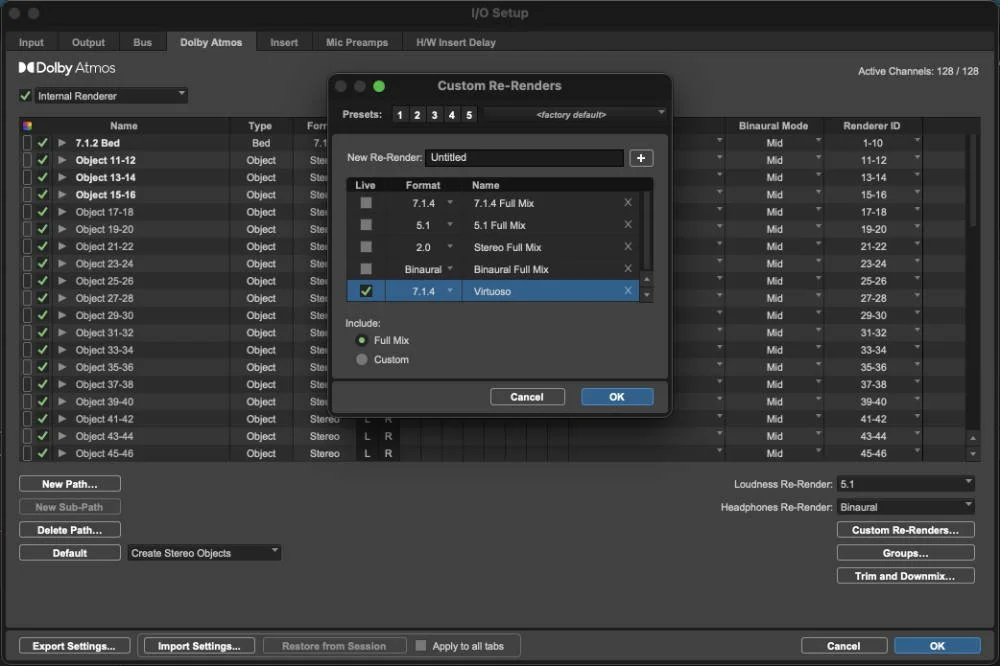
Task: Remove the Virtuoso re-render
Action: pyautogui.click(x=628, y=291)
